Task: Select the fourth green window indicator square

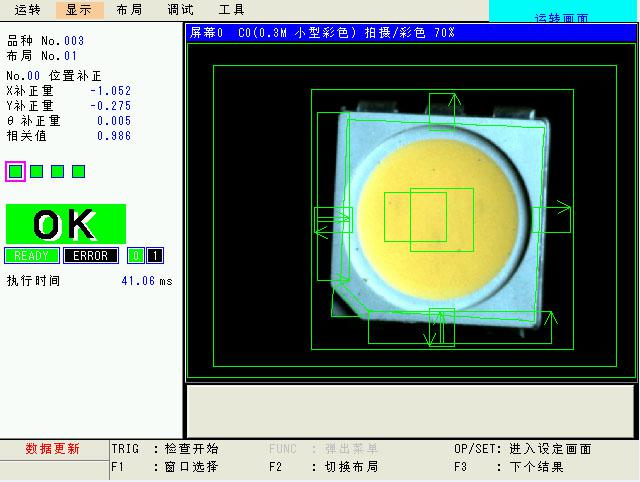Action: tap(79, 171)
